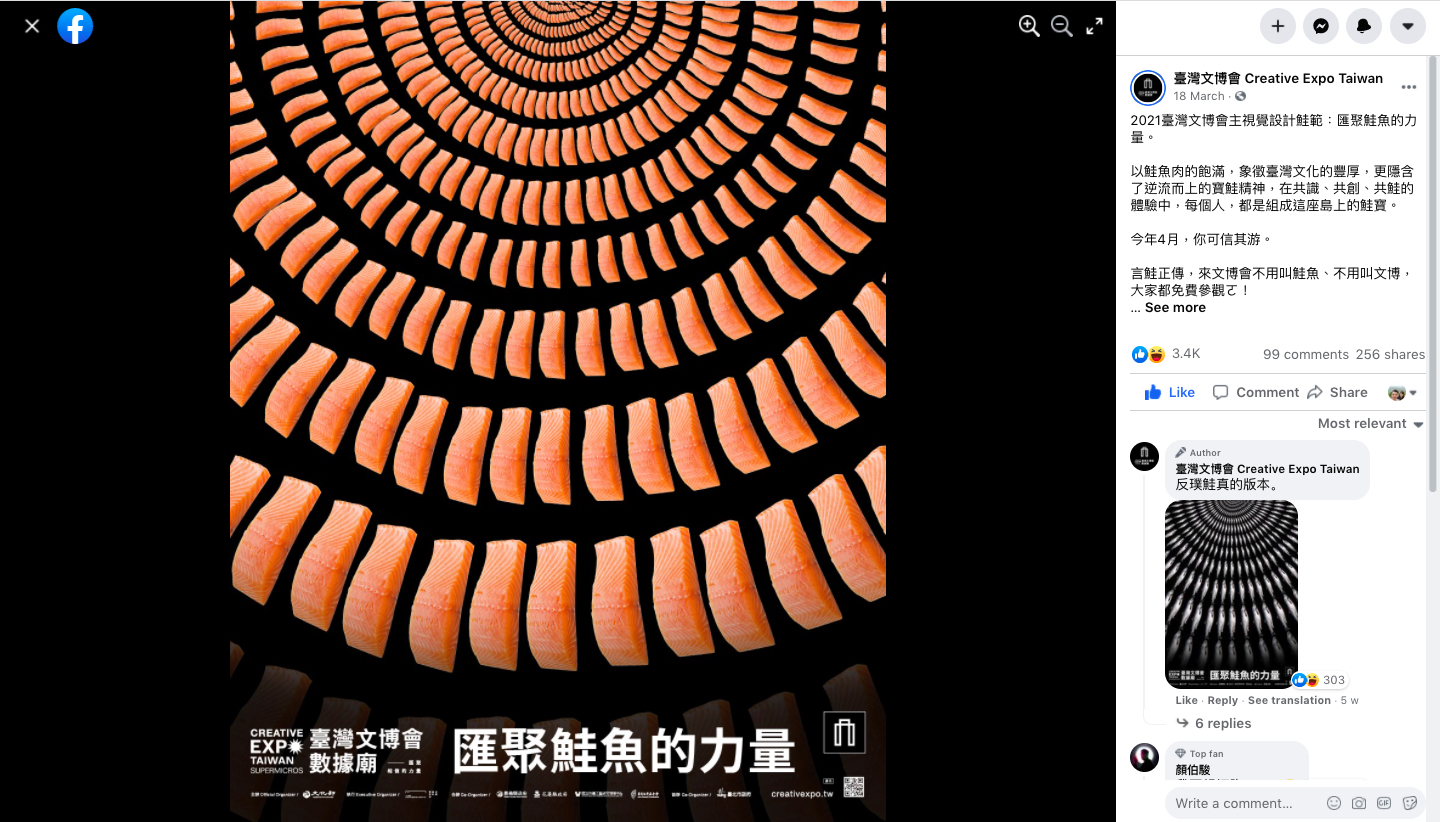The width and height of the screenshot is (1440, 822).
Task: Open 顏伯駿 commenter profile
Action: pyautogui.click(x=1192, y=770)
